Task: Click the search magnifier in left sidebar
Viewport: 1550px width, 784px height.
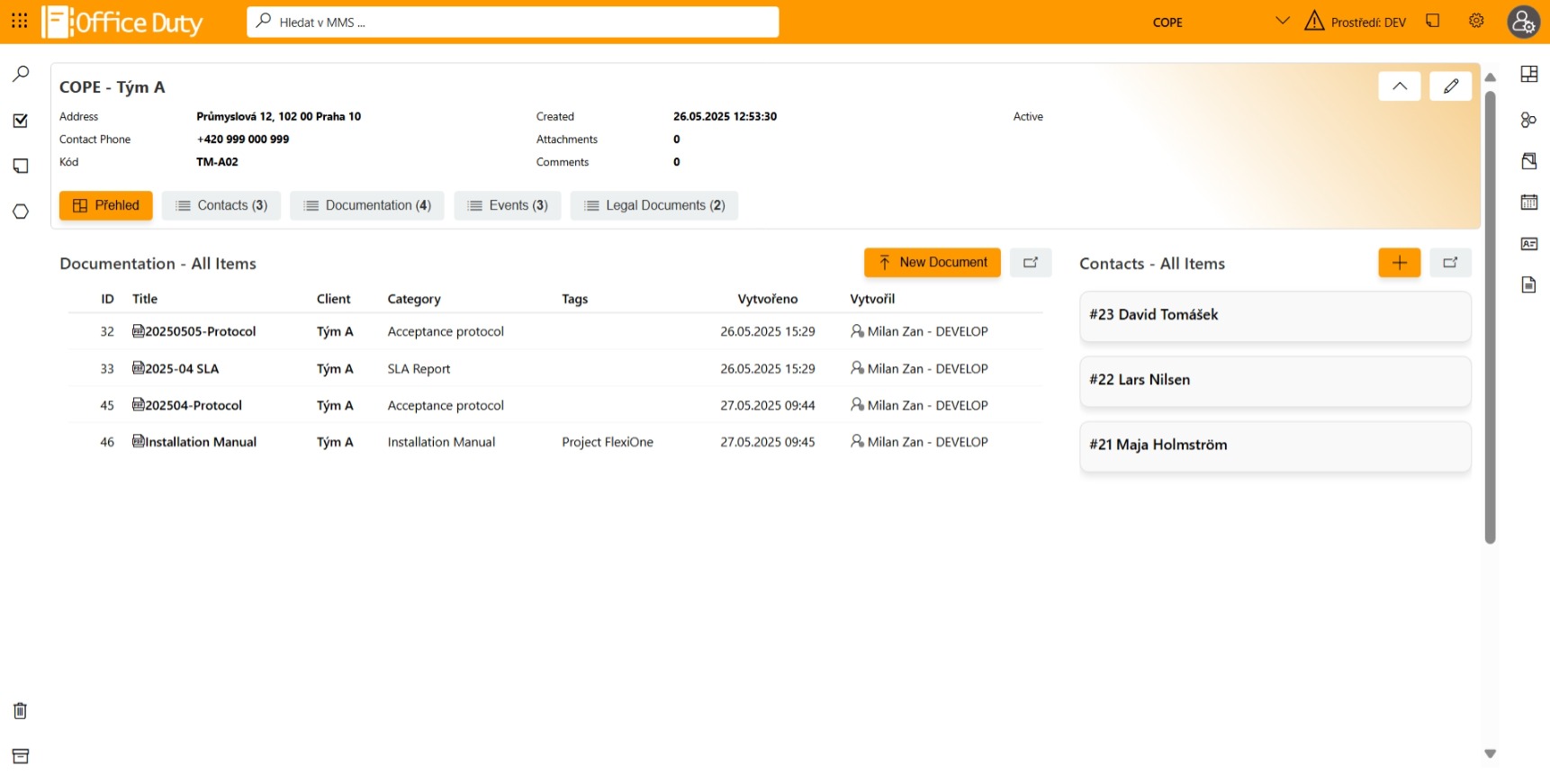Action: (x=21, y=74)
